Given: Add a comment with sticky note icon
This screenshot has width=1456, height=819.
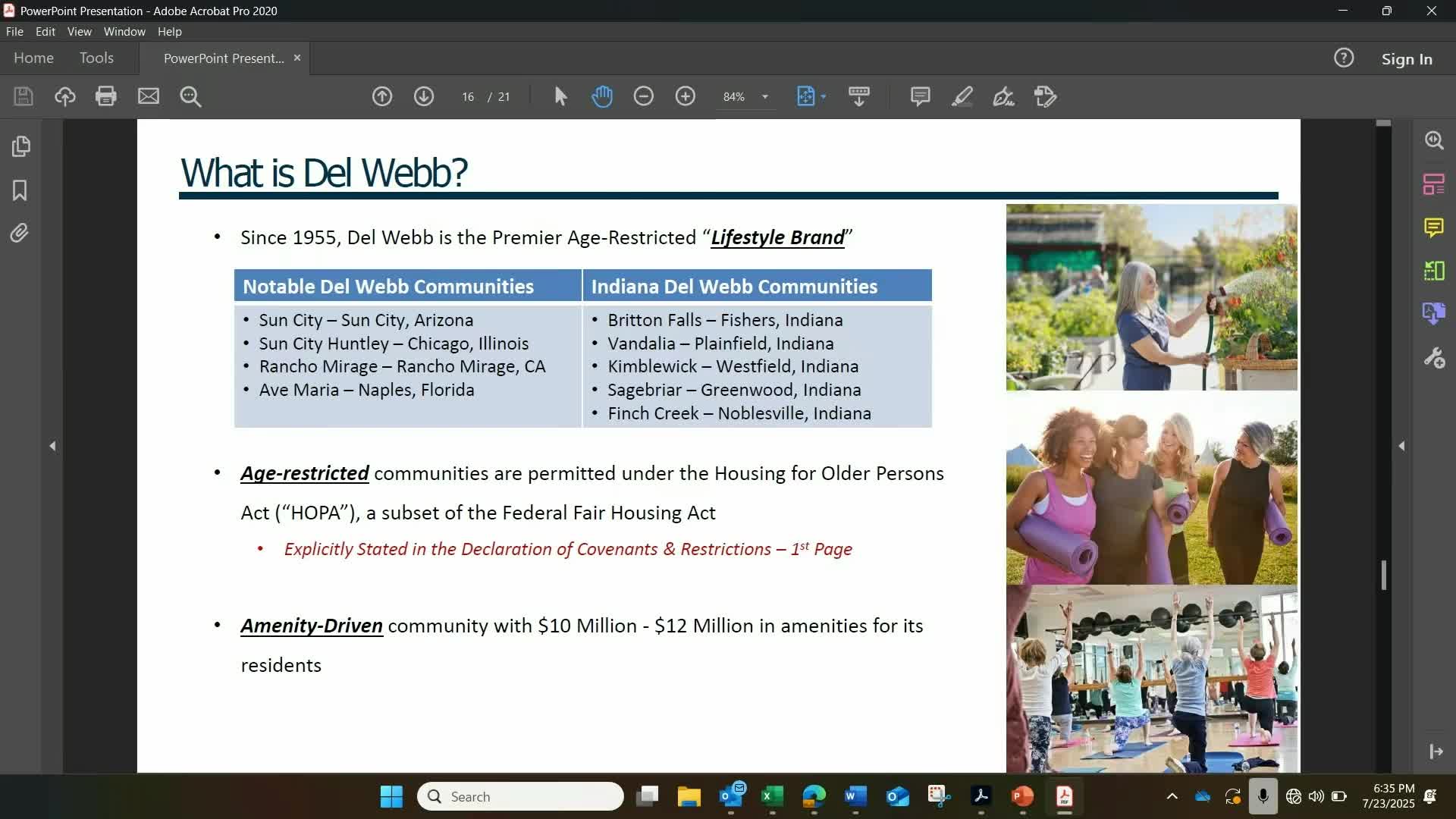Looking at the screenshot, I should pyautogui.click(x=921, y=96).
